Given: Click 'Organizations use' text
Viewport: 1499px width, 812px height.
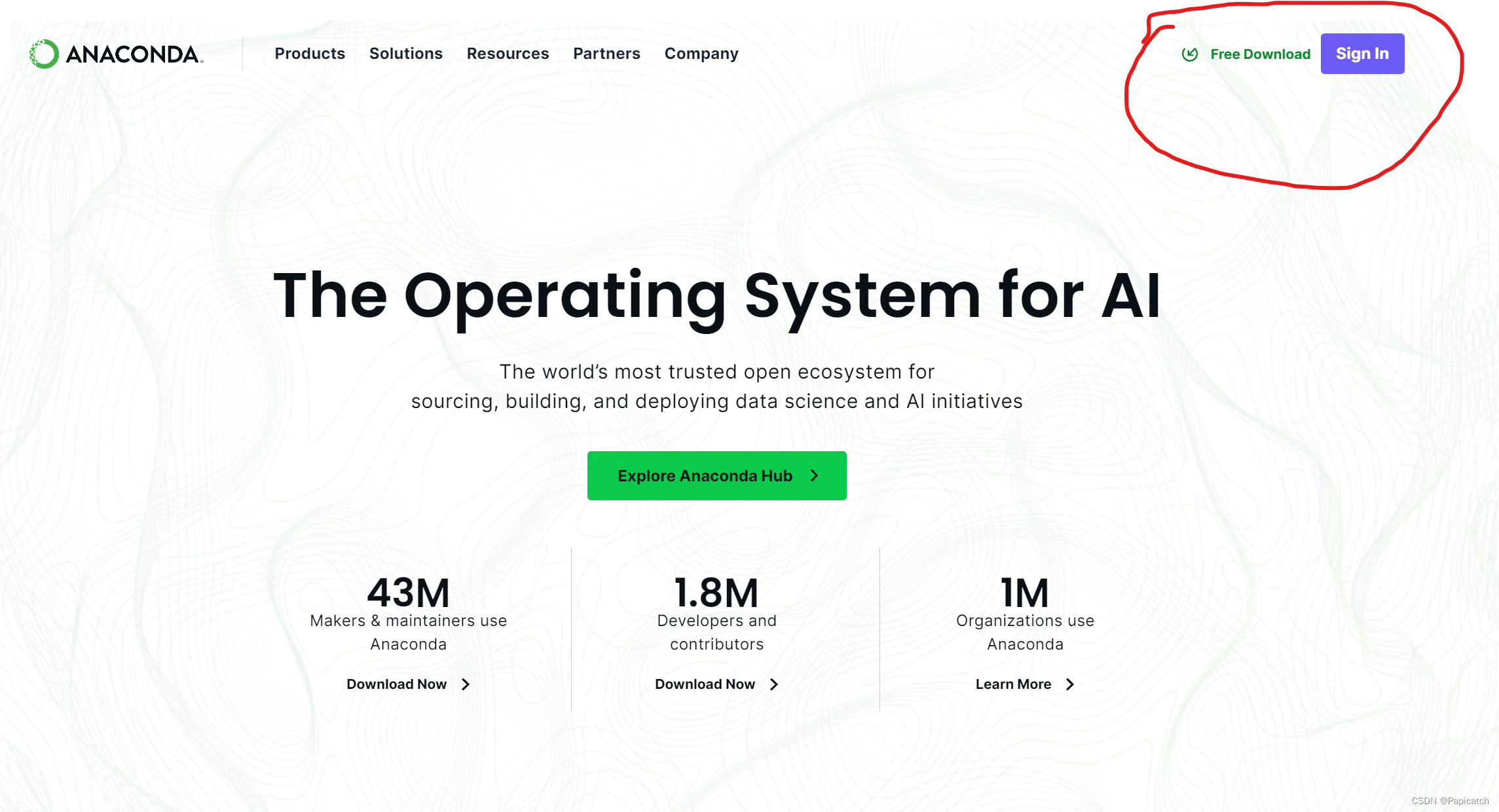Looking at the screenshot, I should click(1025, 621).
